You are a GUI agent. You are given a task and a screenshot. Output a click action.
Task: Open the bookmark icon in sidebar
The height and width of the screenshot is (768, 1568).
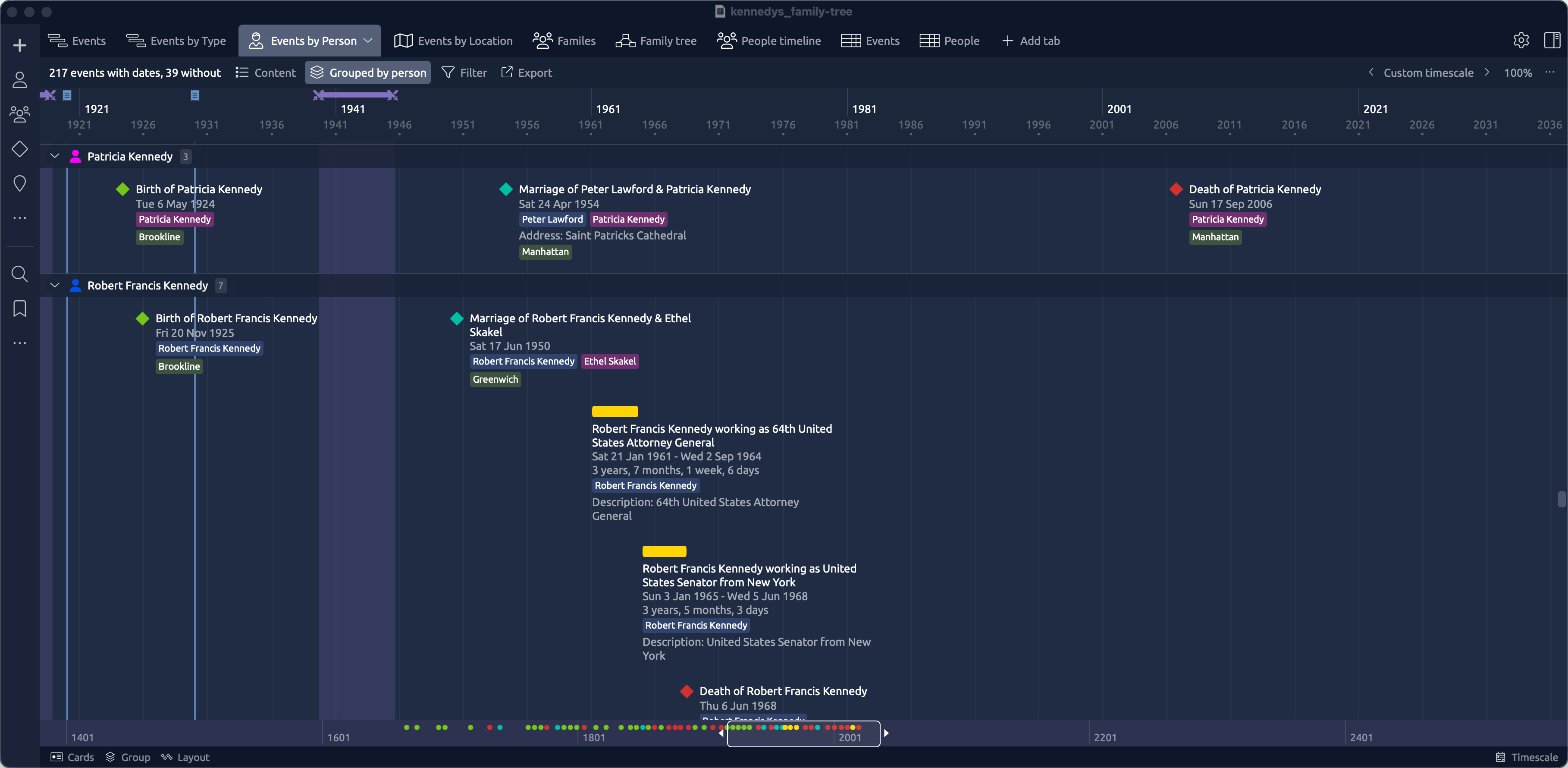click(19, 309)
